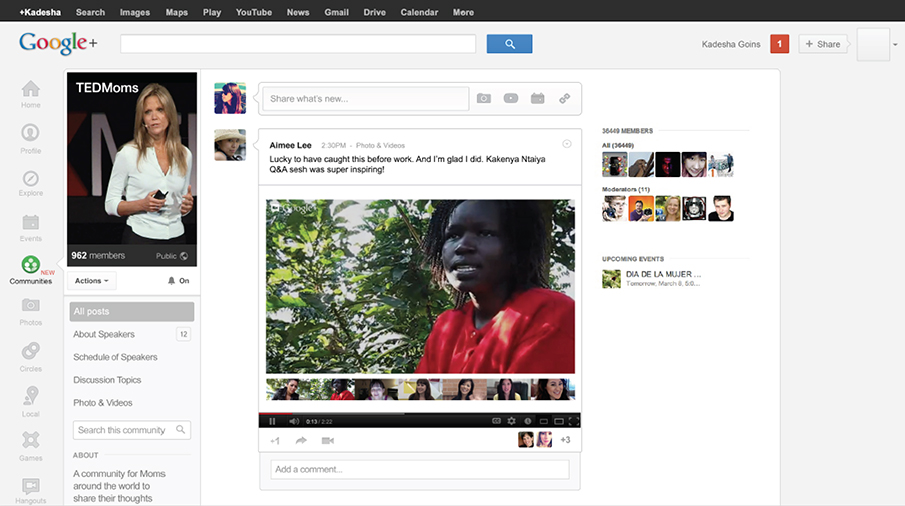Start a hangout about this post

point(327,441)
